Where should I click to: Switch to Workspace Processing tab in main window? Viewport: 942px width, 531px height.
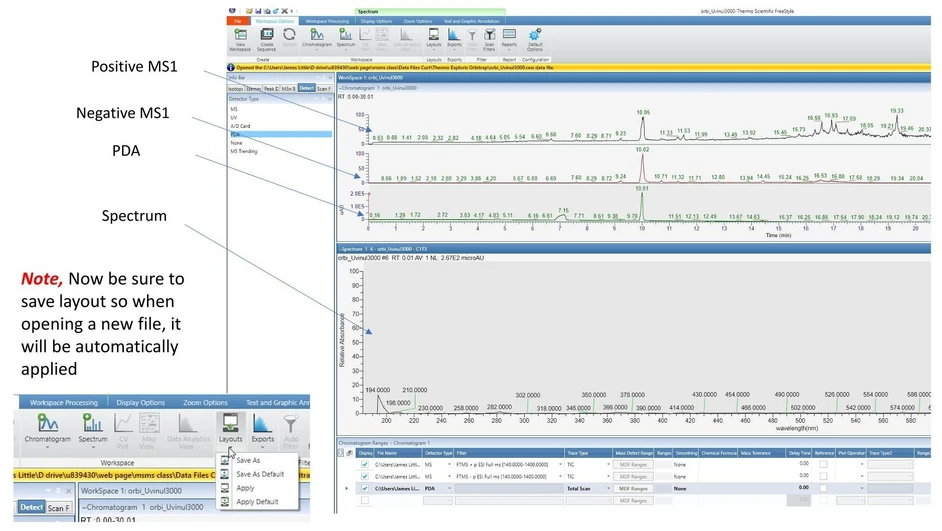pos(327,21)
